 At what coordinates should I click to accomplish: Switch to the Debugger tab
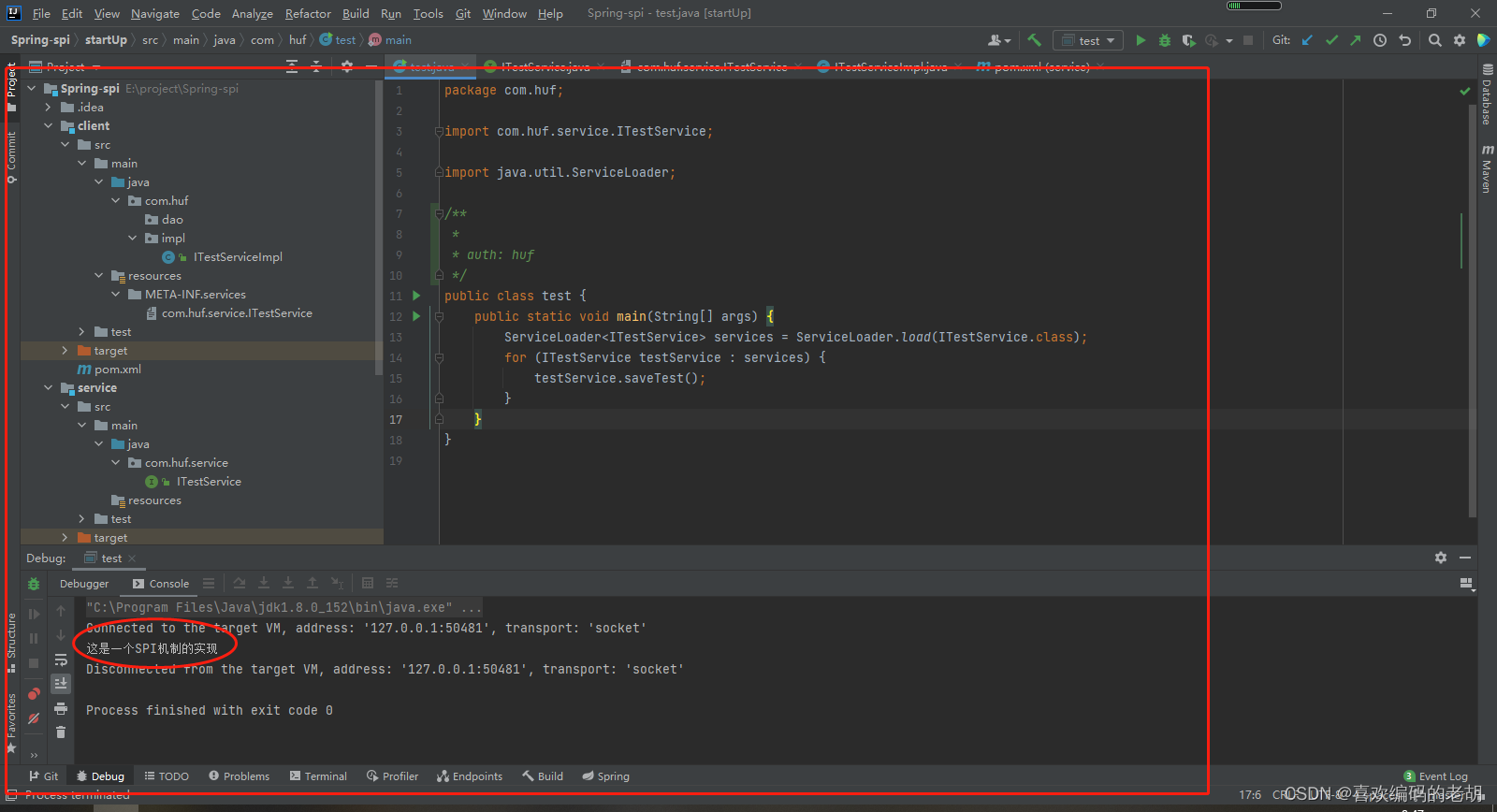coord(84,584)
